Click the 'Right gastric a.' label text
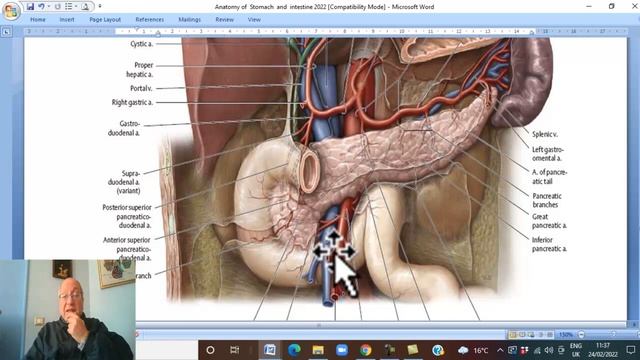 point(132,102)
